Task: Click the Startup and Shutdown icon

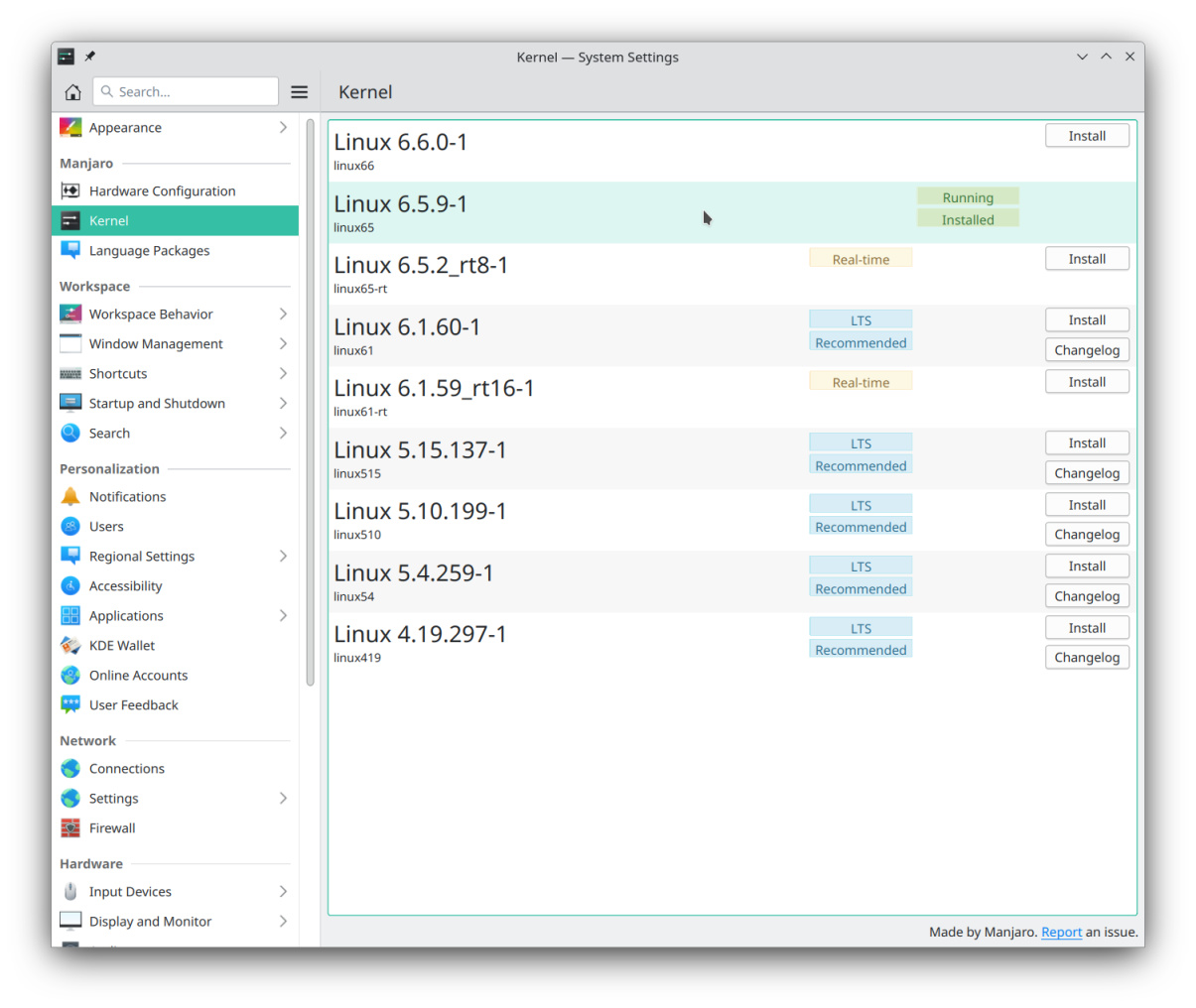Action: pyautogui.click(x=70, y=404)
